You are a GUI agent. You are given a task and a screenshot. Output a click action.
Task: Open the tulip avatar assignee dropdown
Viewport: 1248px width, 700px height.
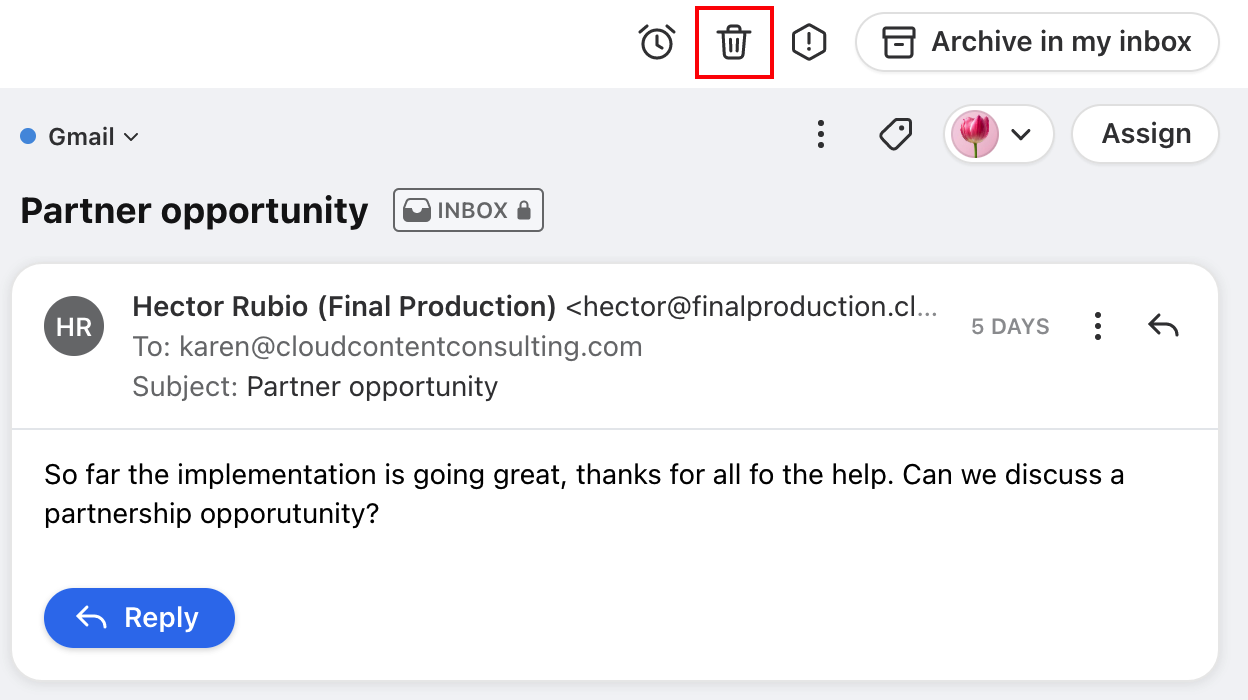[1021, 134]
